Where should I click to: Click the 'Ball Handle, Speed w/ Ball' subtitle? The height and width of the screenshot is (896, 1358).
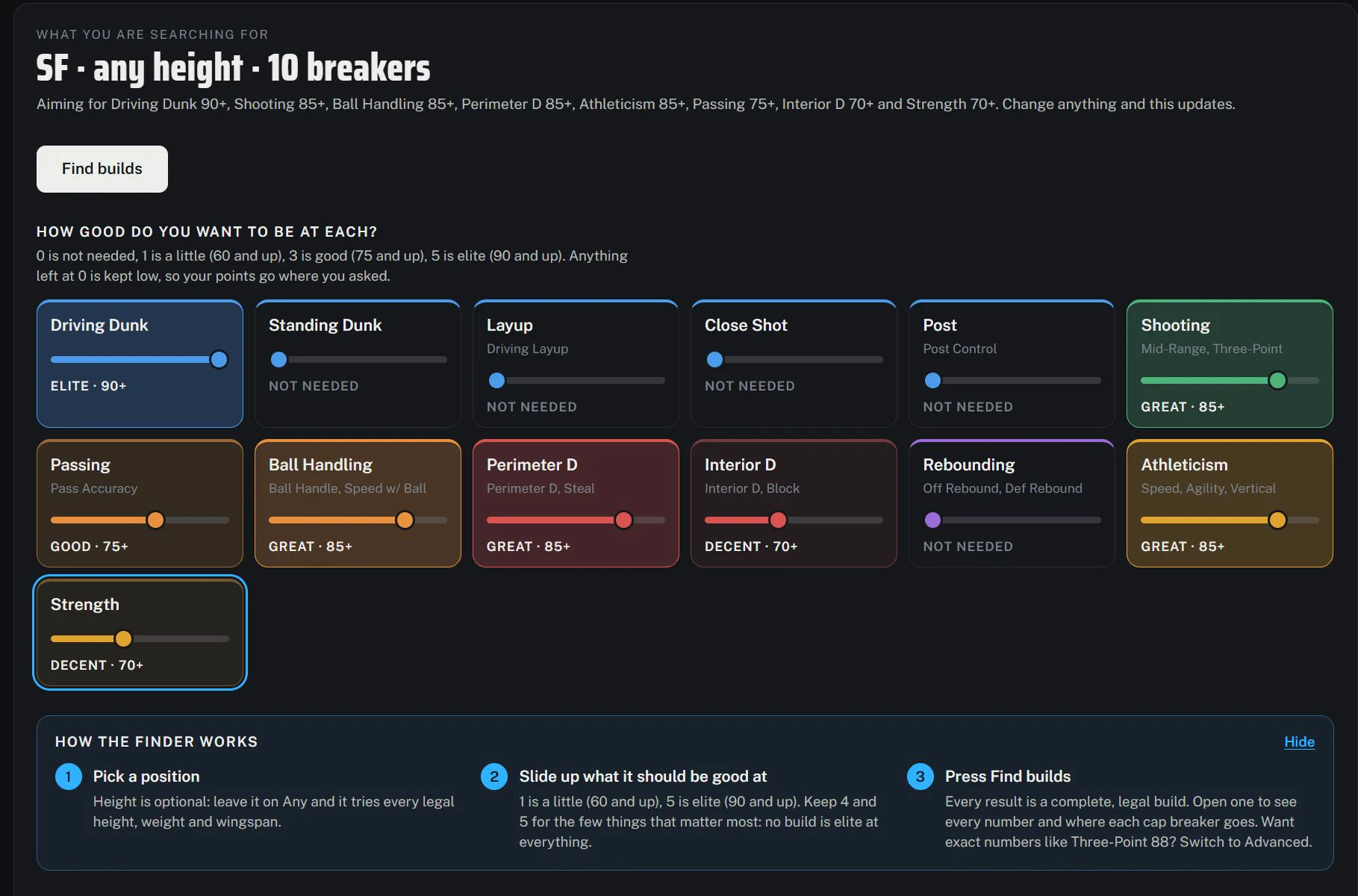coord(347,488)
